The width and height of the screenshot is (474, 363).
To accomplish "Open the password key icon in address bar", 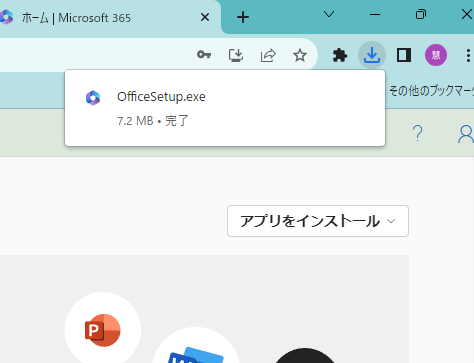I will click(204, 55).
